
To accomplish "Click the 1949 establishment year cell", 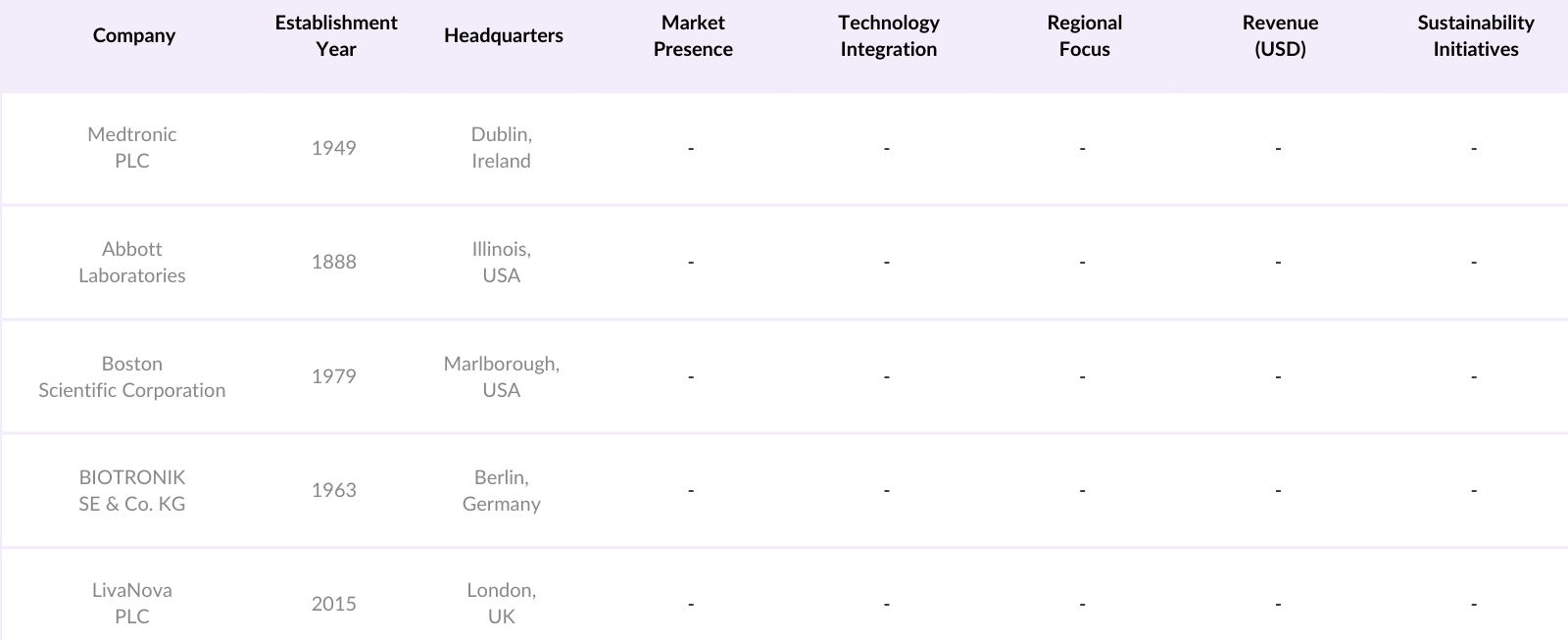I will (333, 148).
